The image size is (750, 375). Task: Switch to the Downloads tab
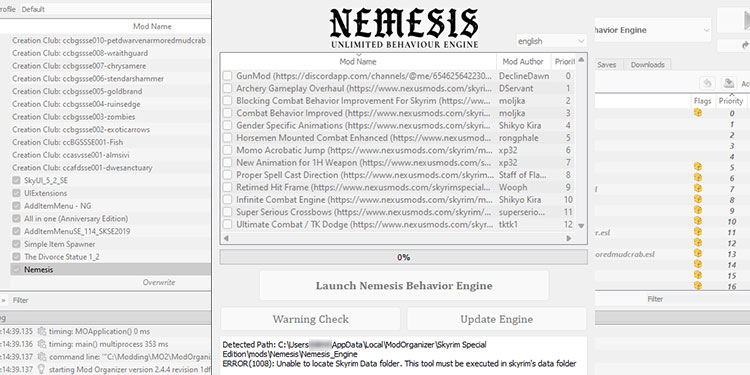647,65
